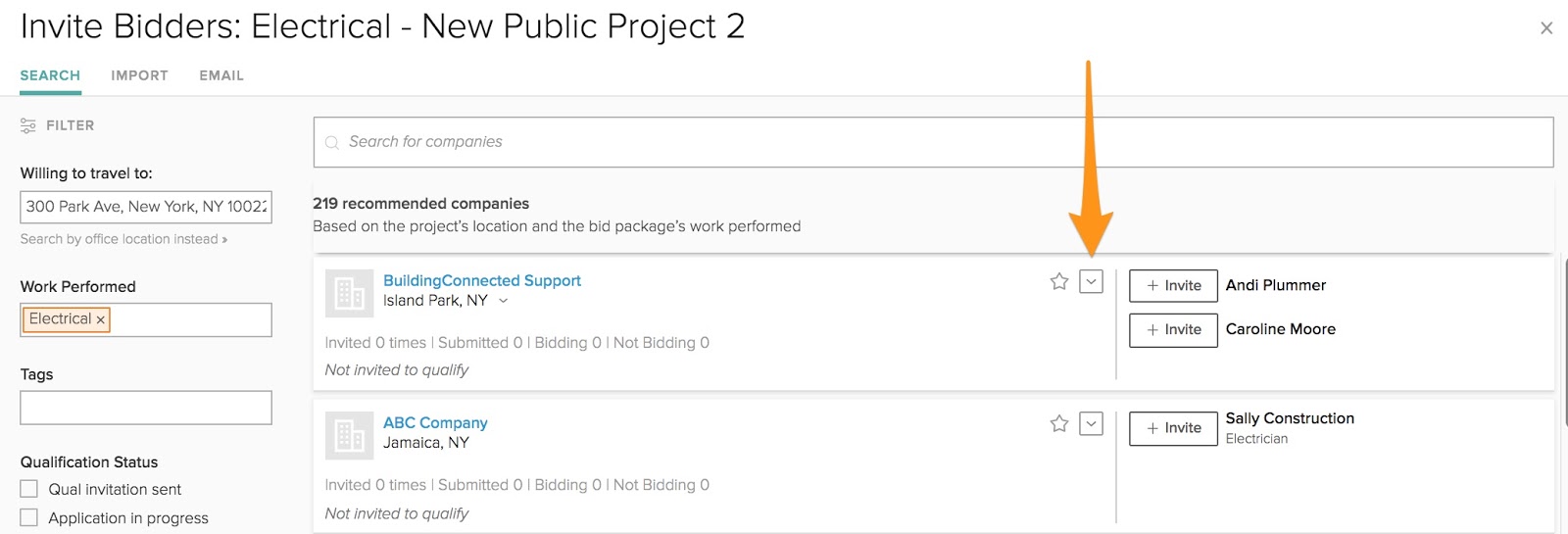
Task: Star ABC Company as favorite
Action: 1059,424
